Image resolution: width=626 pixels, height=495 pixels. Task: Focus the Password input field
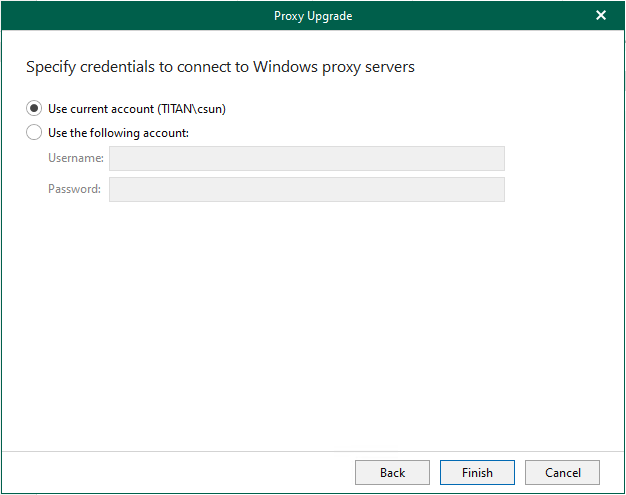(x=307, y=190)
